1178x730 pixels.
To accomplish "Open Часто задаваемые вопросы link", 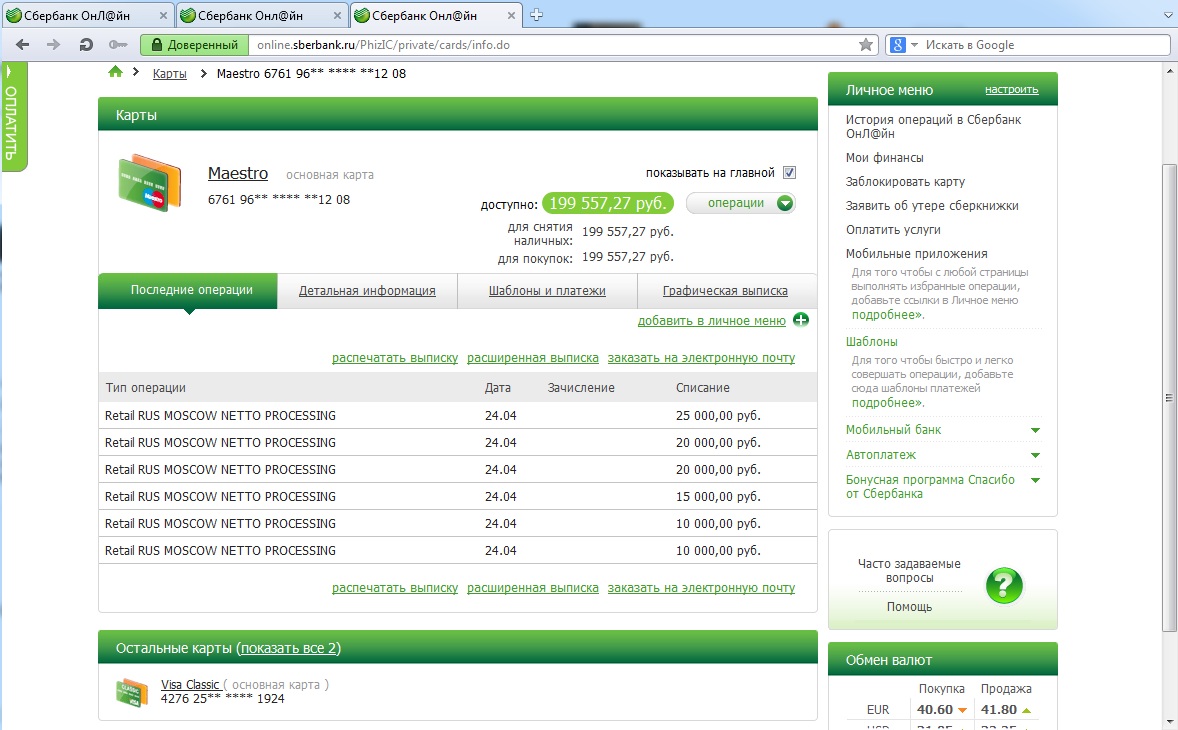I will click(909, 571).
